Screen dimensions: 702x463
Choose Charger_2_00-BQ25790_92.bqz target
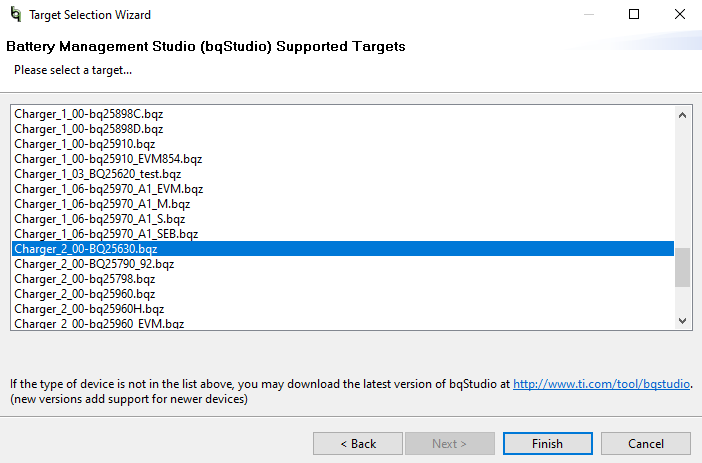click(94, 264)
